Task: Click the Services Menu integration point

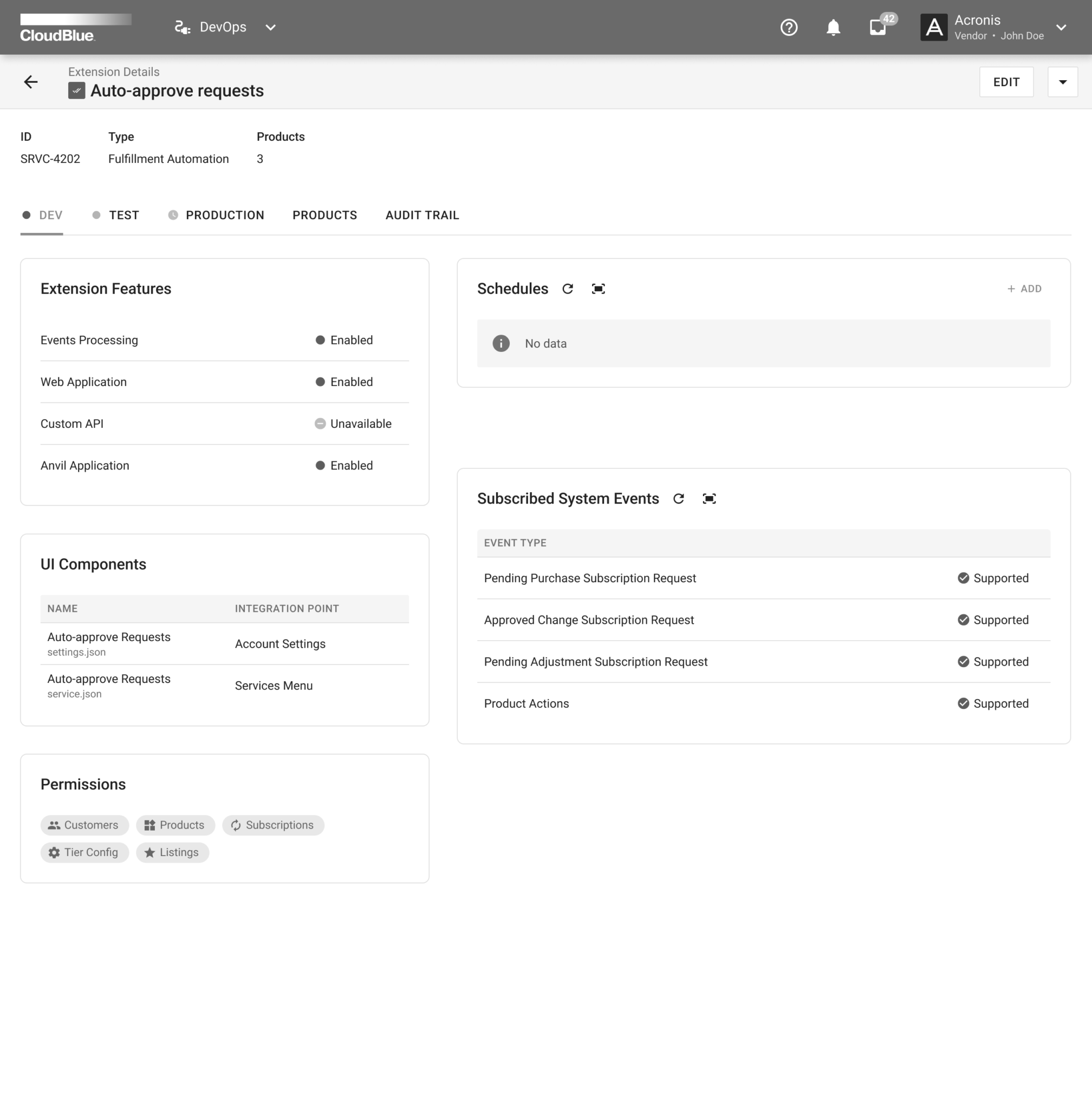Action: coord(274,685)
